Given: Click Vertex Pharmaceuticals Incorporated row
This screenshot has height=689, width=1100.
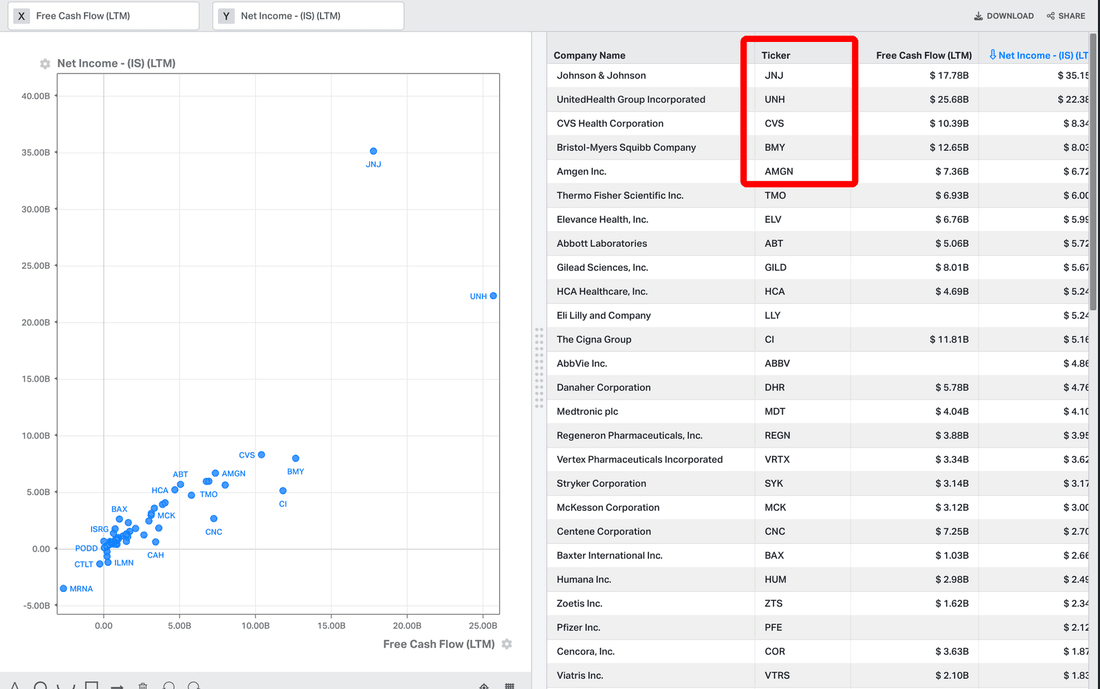Looking at the screenshot, I should click(x=818, y=460).
